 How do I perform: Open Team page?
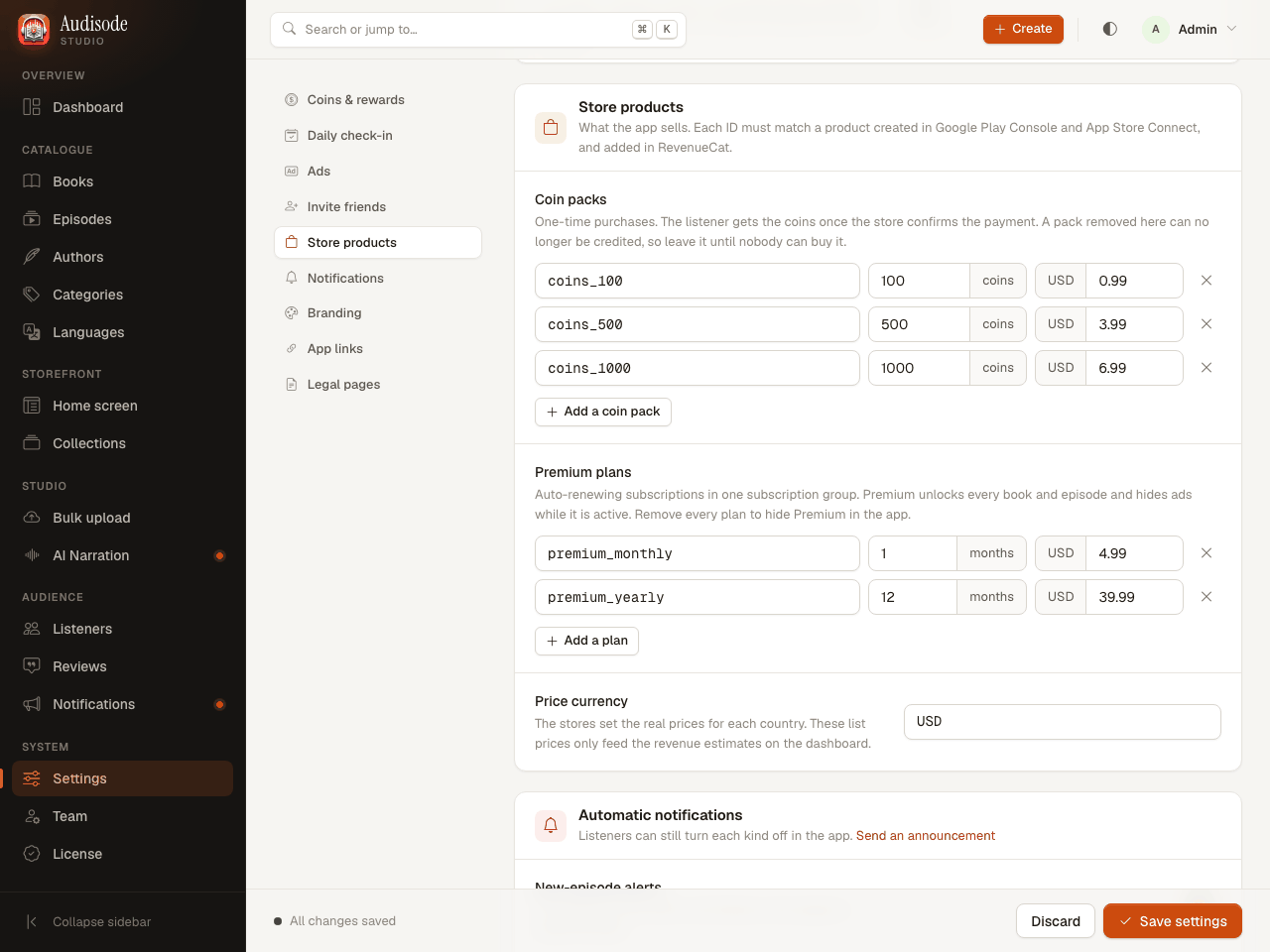click(x=123, y=816)
